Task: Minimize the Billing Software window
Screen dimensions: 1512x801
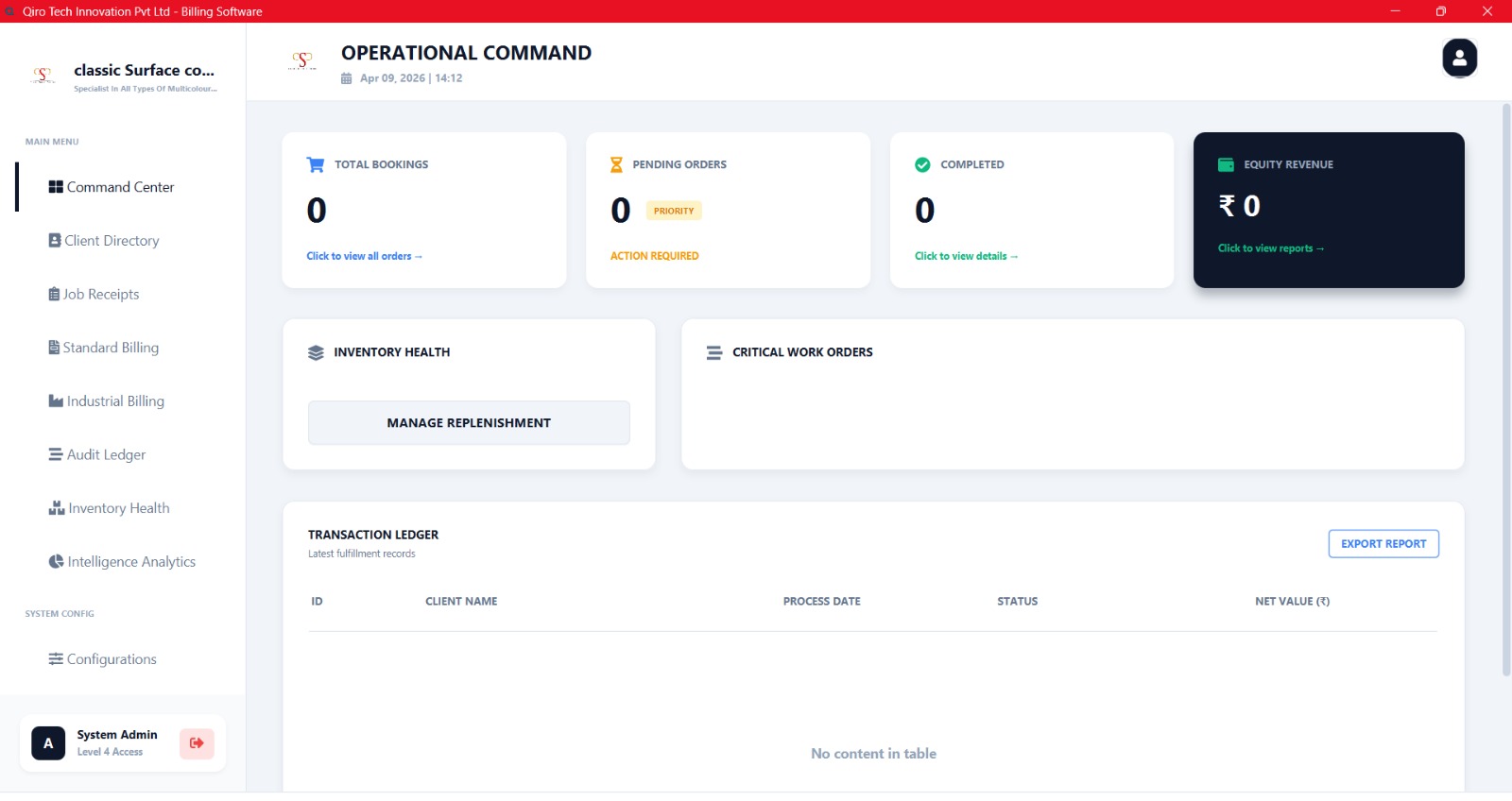Action: 1395,11
